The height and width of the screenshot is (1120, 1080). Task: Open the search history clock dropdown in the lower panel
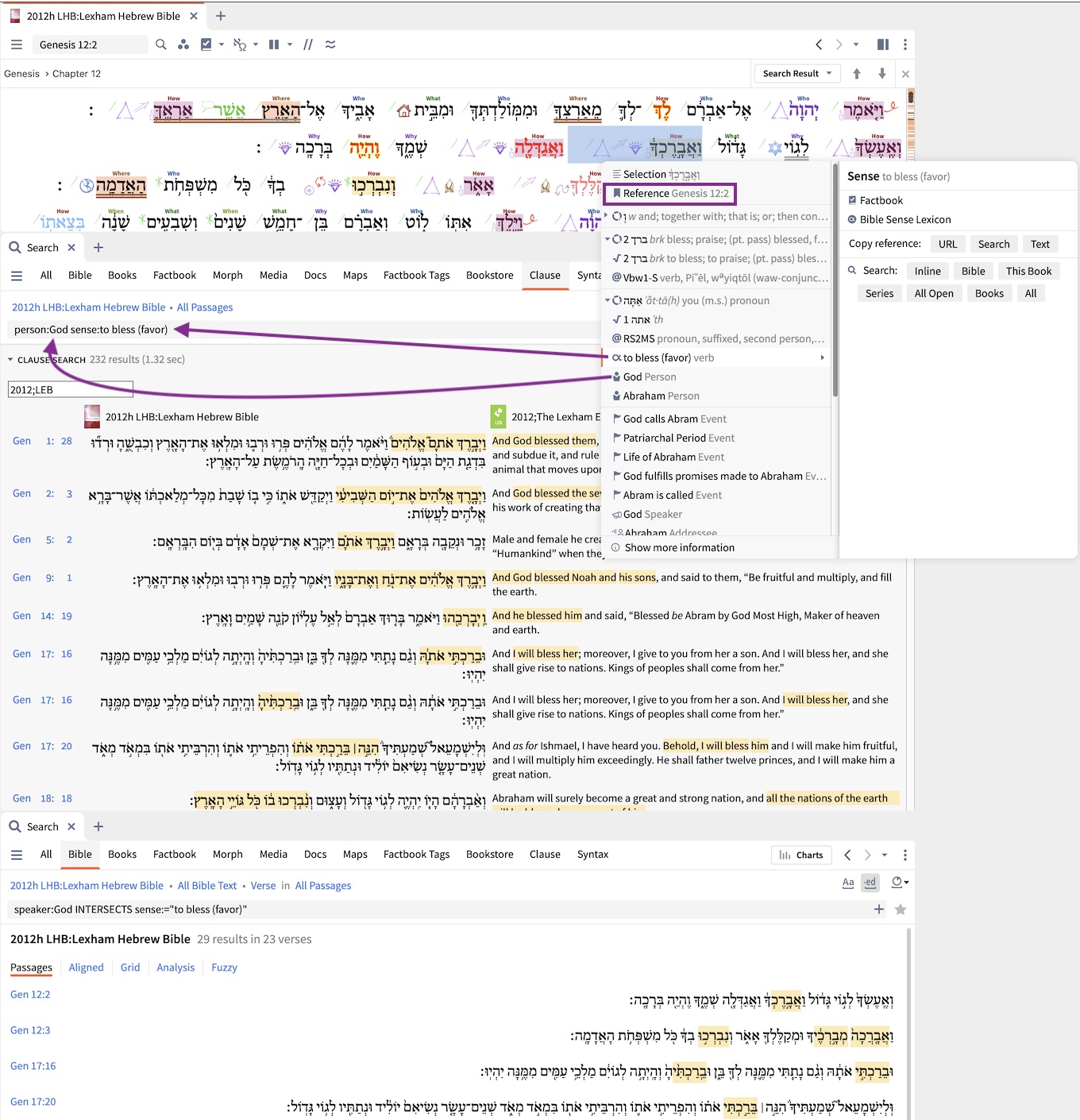click(900, 882)
